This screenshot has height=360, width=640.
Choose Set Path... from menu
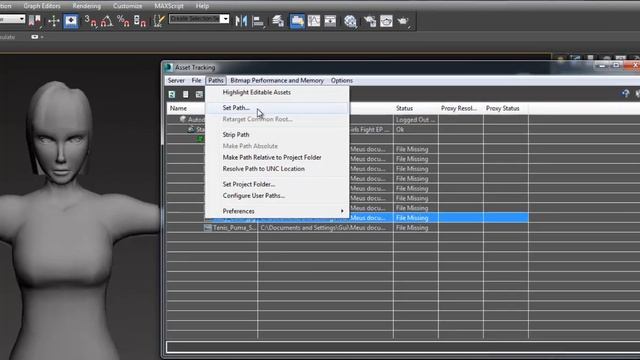[277, 108]
